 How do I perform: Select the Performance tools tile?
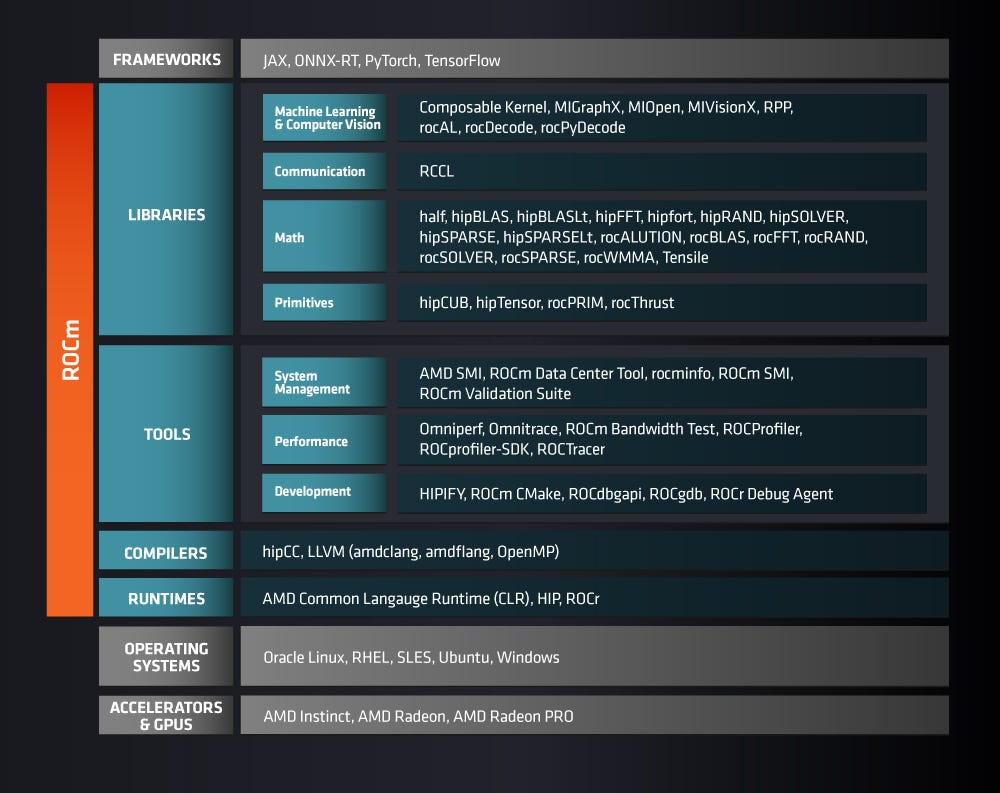click(323, 439)
